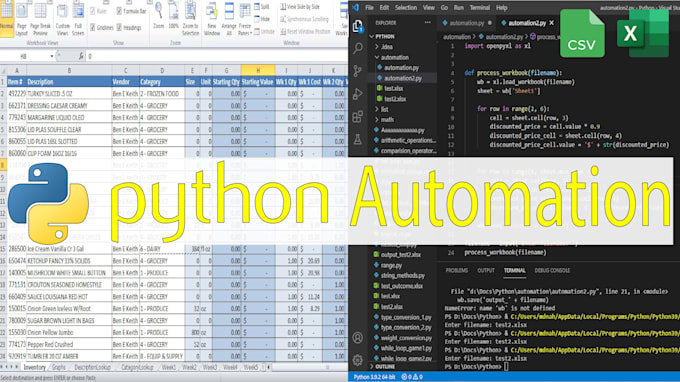Open VS Code Source Control icon

(358, 71)
